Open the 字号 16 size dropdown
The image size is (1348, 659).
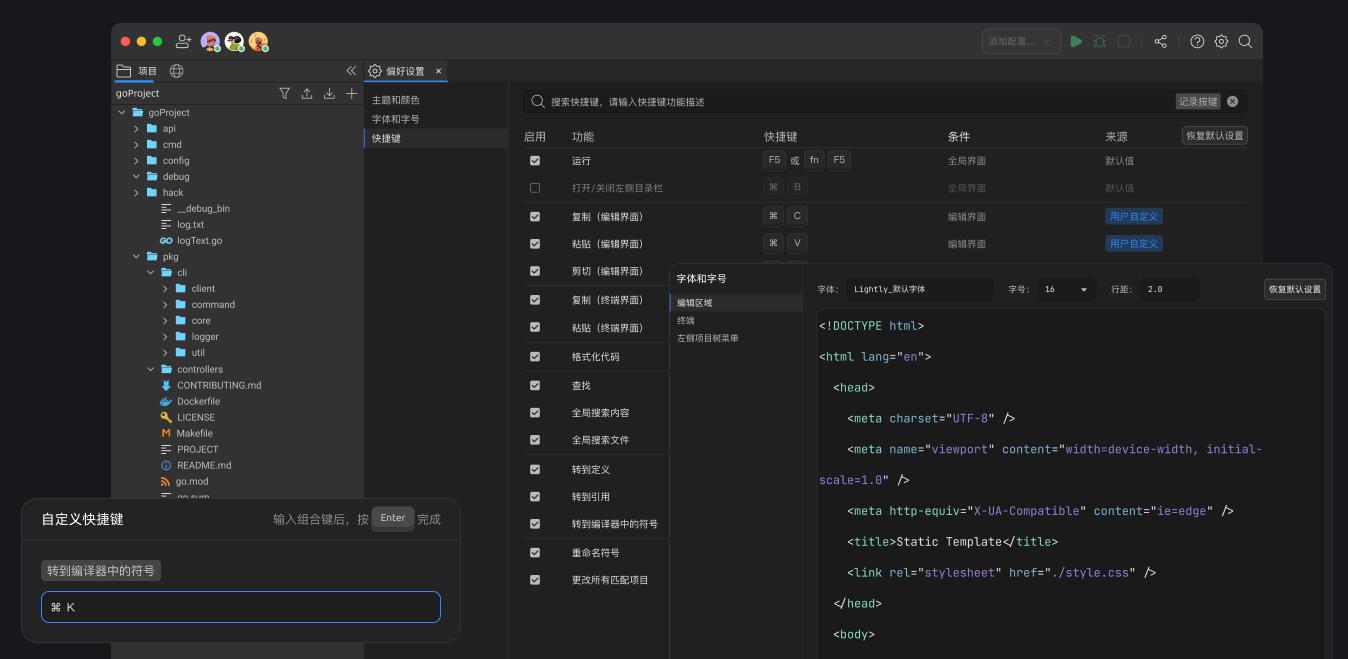click(x=1066, y=290)
